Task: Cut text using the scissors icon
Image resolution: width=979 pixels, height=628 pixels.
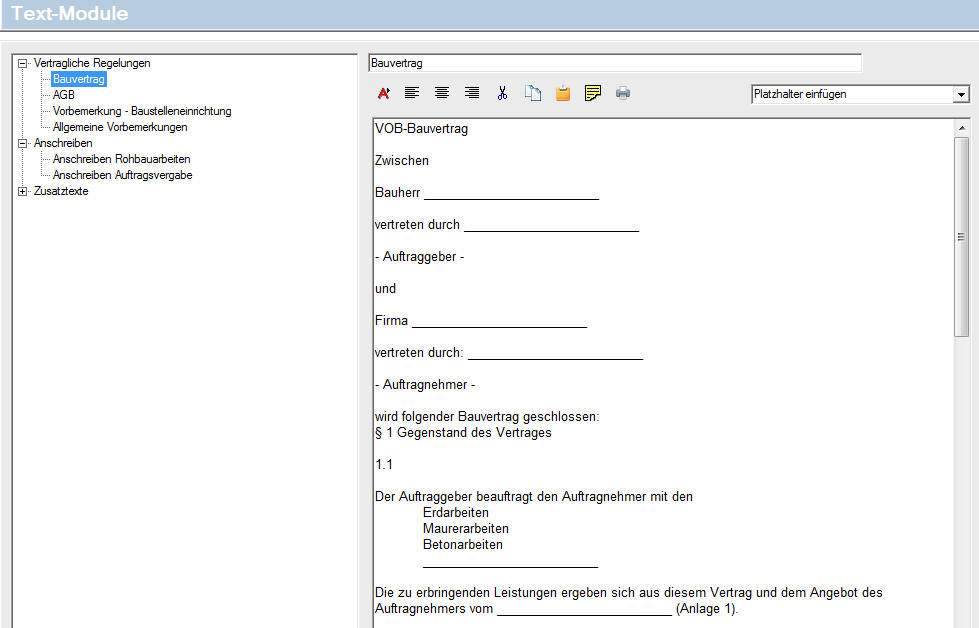Action: [503, 92]
